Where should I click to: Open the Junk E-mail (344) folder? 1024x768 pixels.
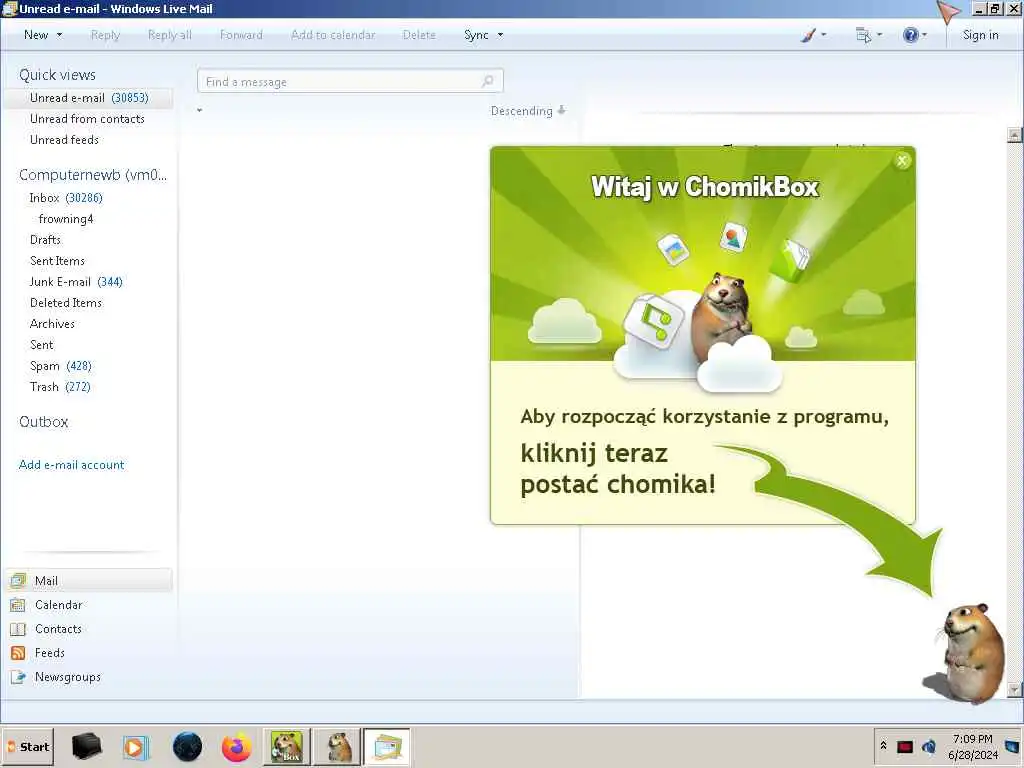[x=76, y=281]
